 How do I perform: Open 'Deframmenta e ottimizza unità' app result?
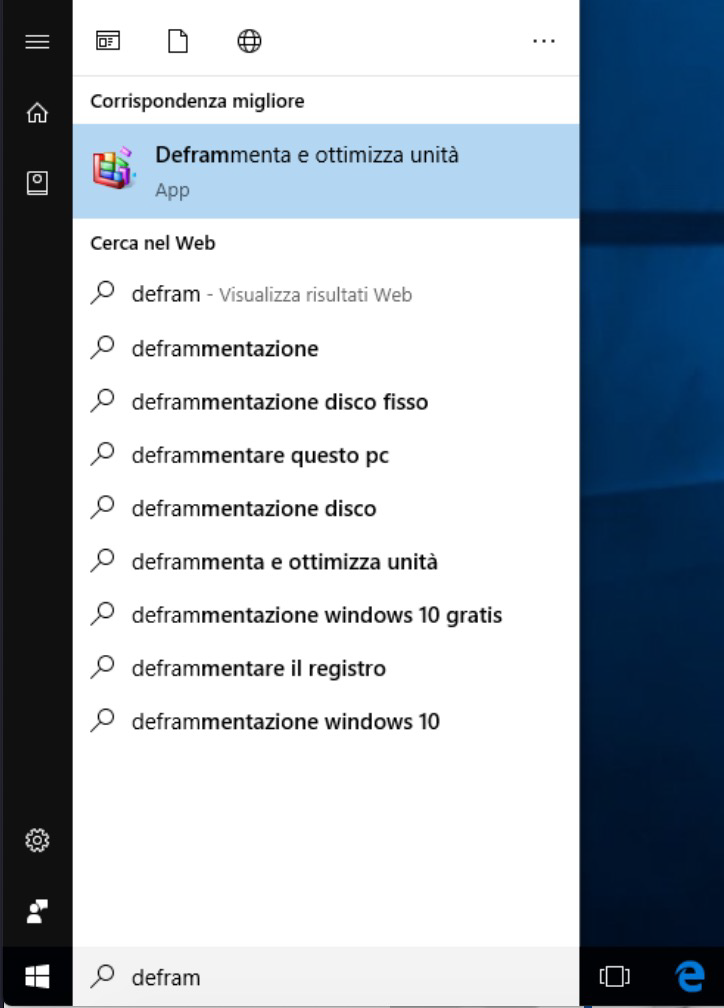pyautogui.click(x=326, y=171)
